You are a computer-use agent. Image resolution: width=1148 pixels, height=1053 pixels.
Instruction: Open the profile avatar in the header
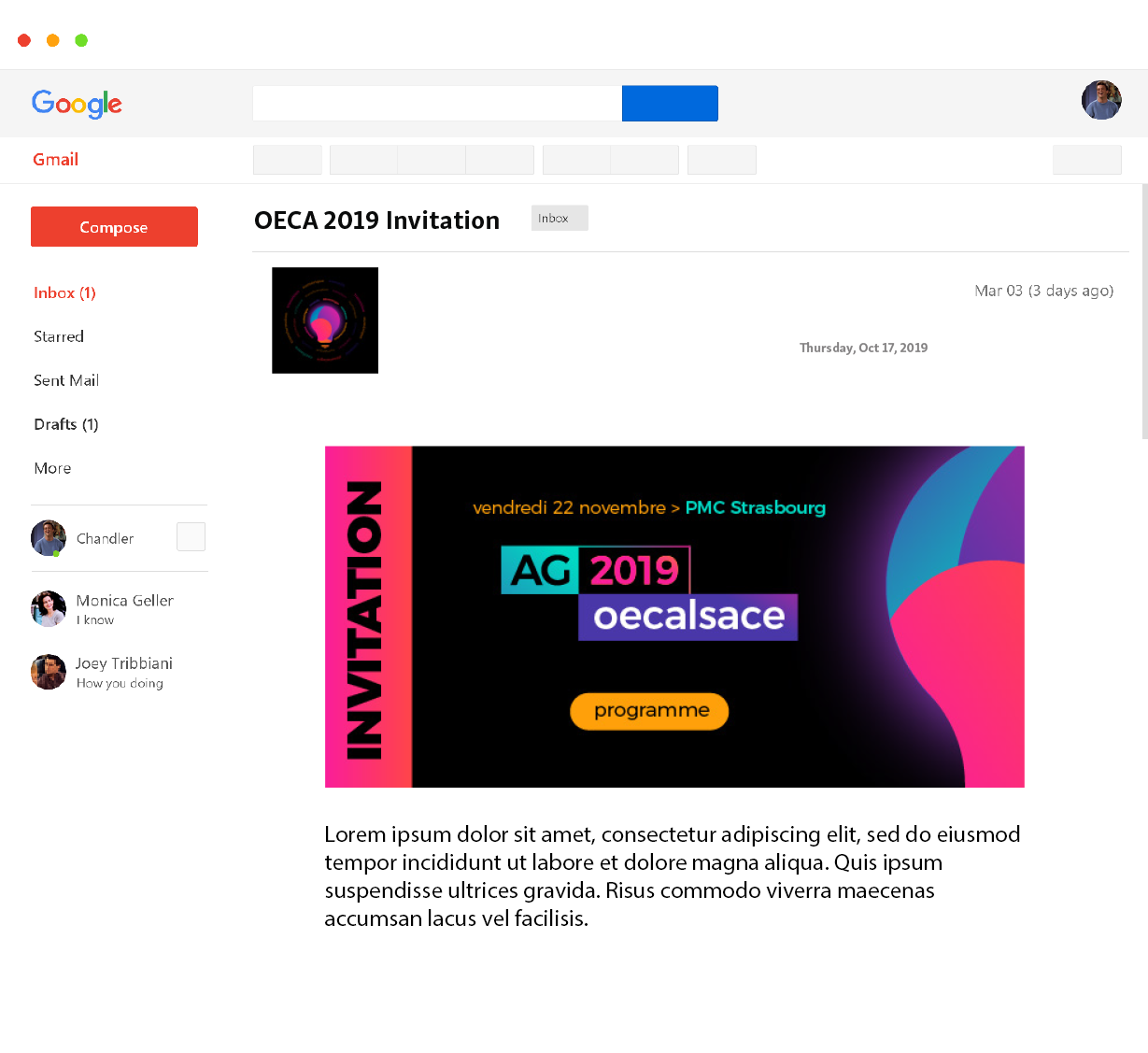1101,100
